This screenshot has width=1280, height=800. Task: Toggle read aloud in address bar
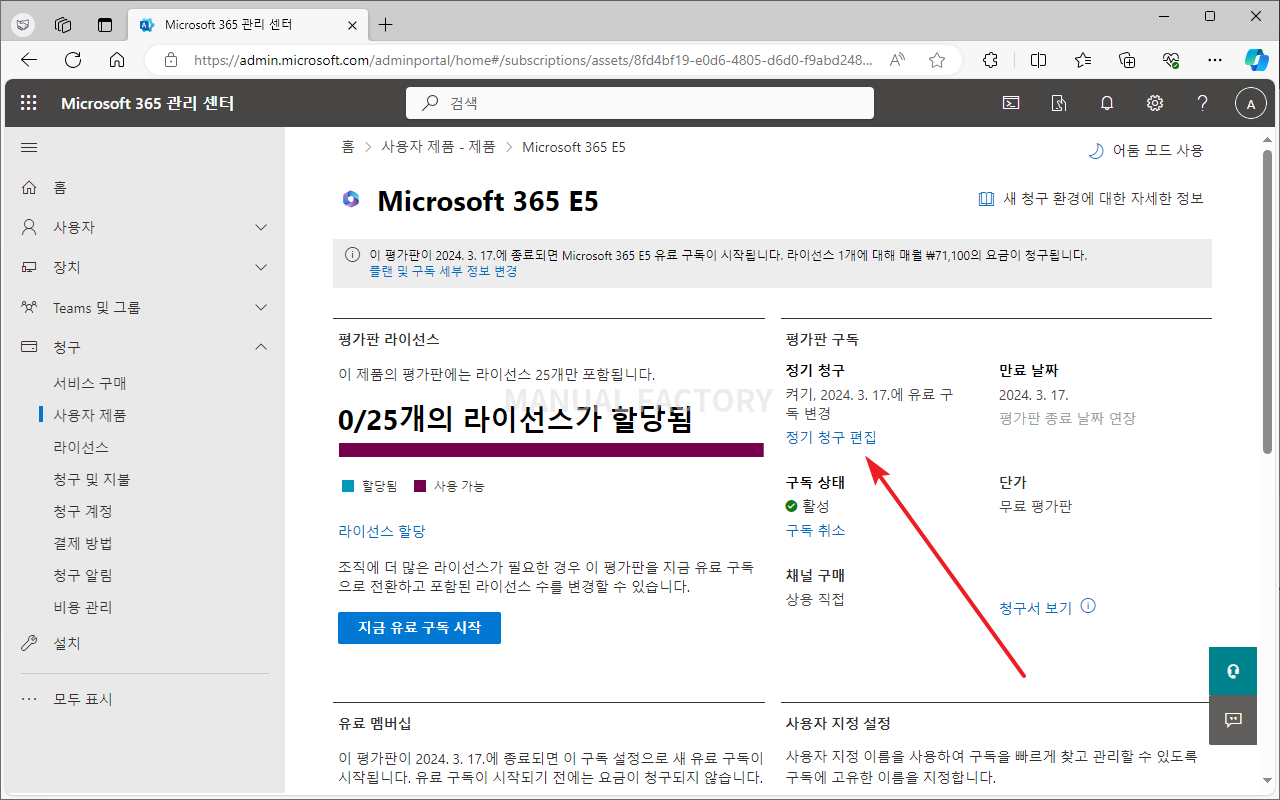coord(896,60)
